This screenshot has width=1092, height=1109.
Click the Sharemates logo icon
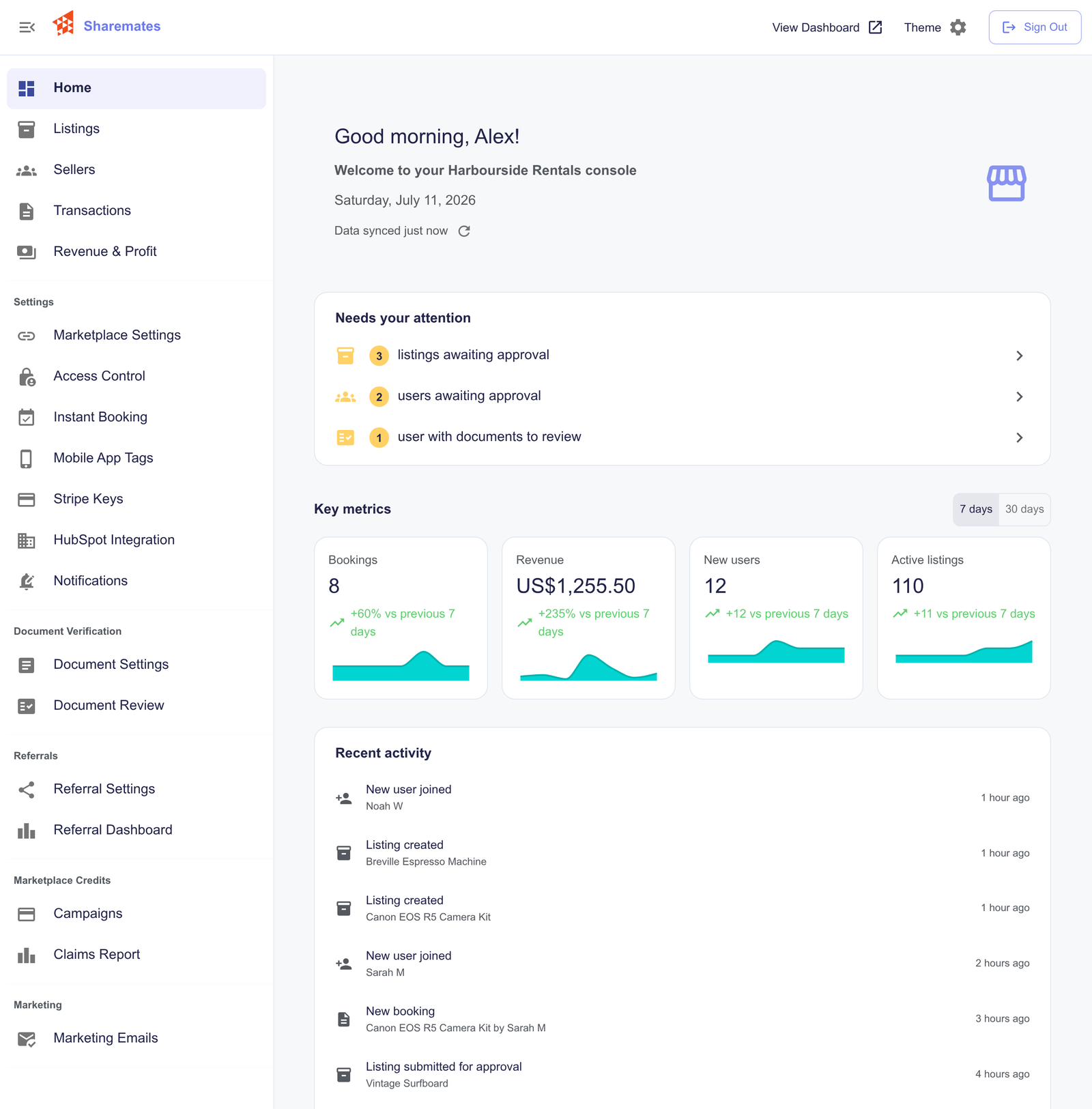[x=63, y=24]
